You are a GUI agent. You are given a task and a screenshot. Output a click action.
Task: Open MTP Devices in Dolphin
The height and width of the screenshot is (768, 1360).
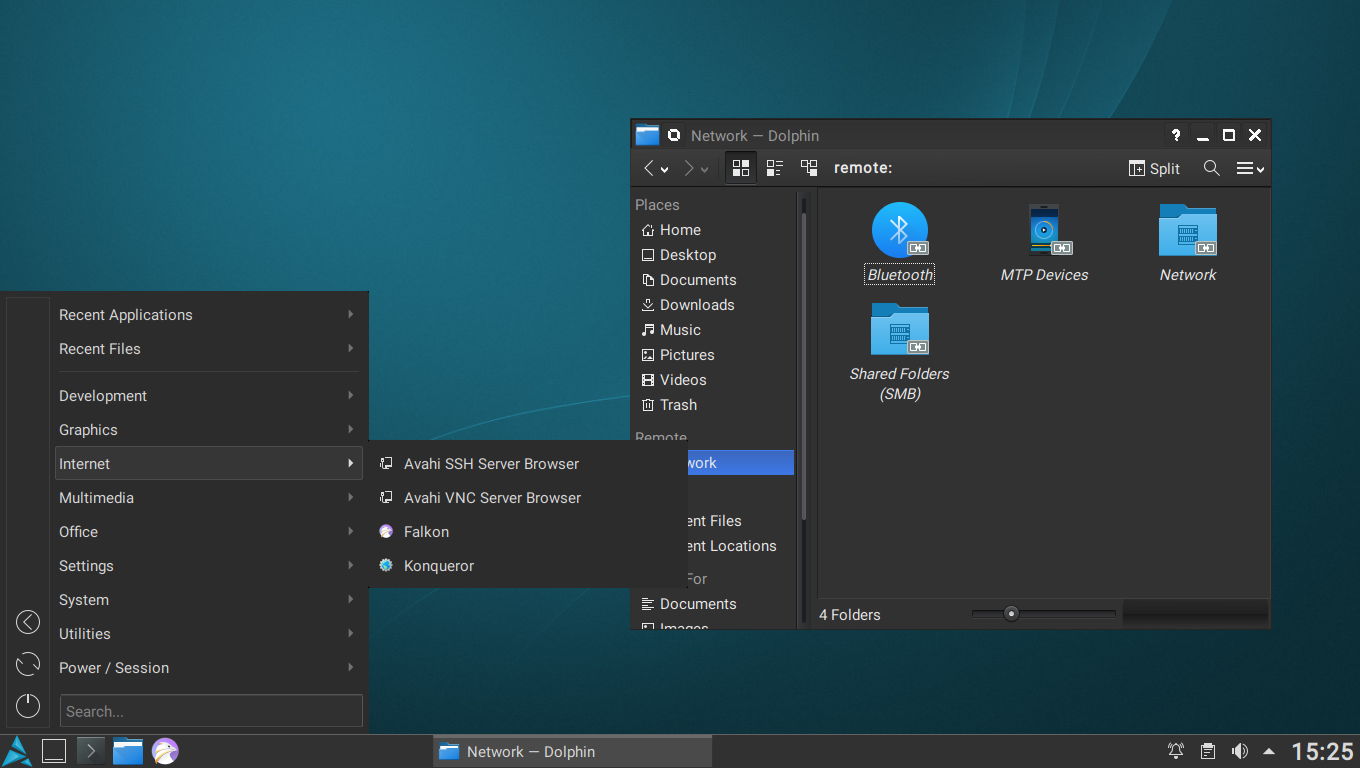[1044, 230]
